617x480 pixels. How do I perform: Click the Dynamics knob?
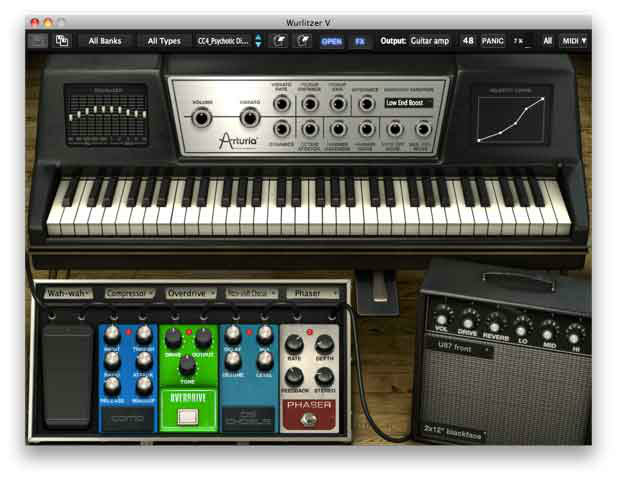(282, 129)
